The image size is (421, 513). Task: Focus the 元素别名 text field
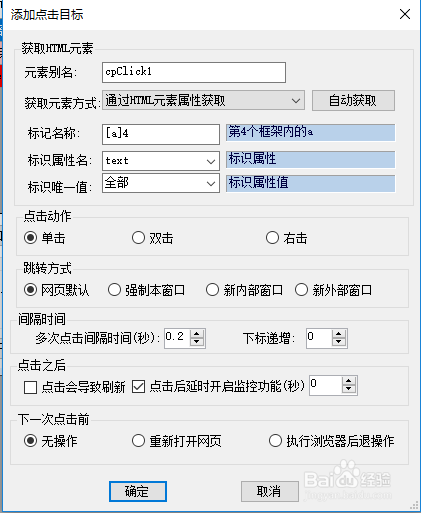coord(194,72)
